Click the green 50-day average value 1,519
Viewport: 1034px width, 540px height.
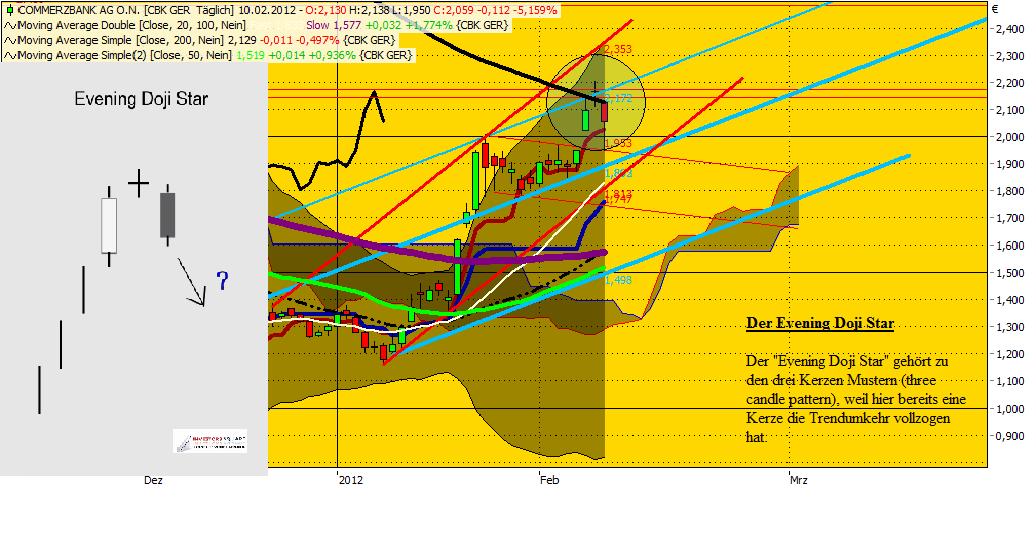click(250, 56)
